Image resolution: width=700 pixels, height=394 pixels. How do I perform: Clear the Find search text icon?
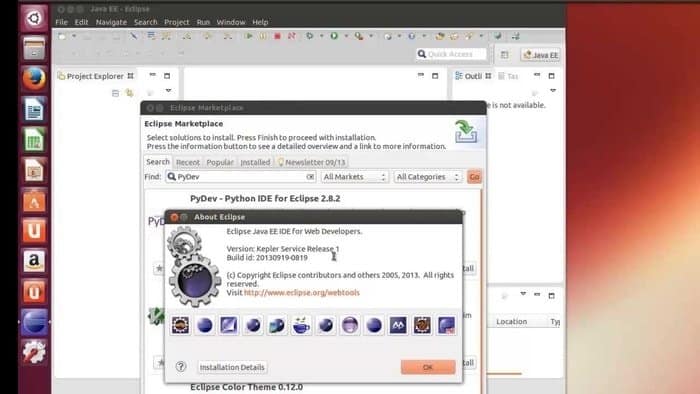[310, 177]
